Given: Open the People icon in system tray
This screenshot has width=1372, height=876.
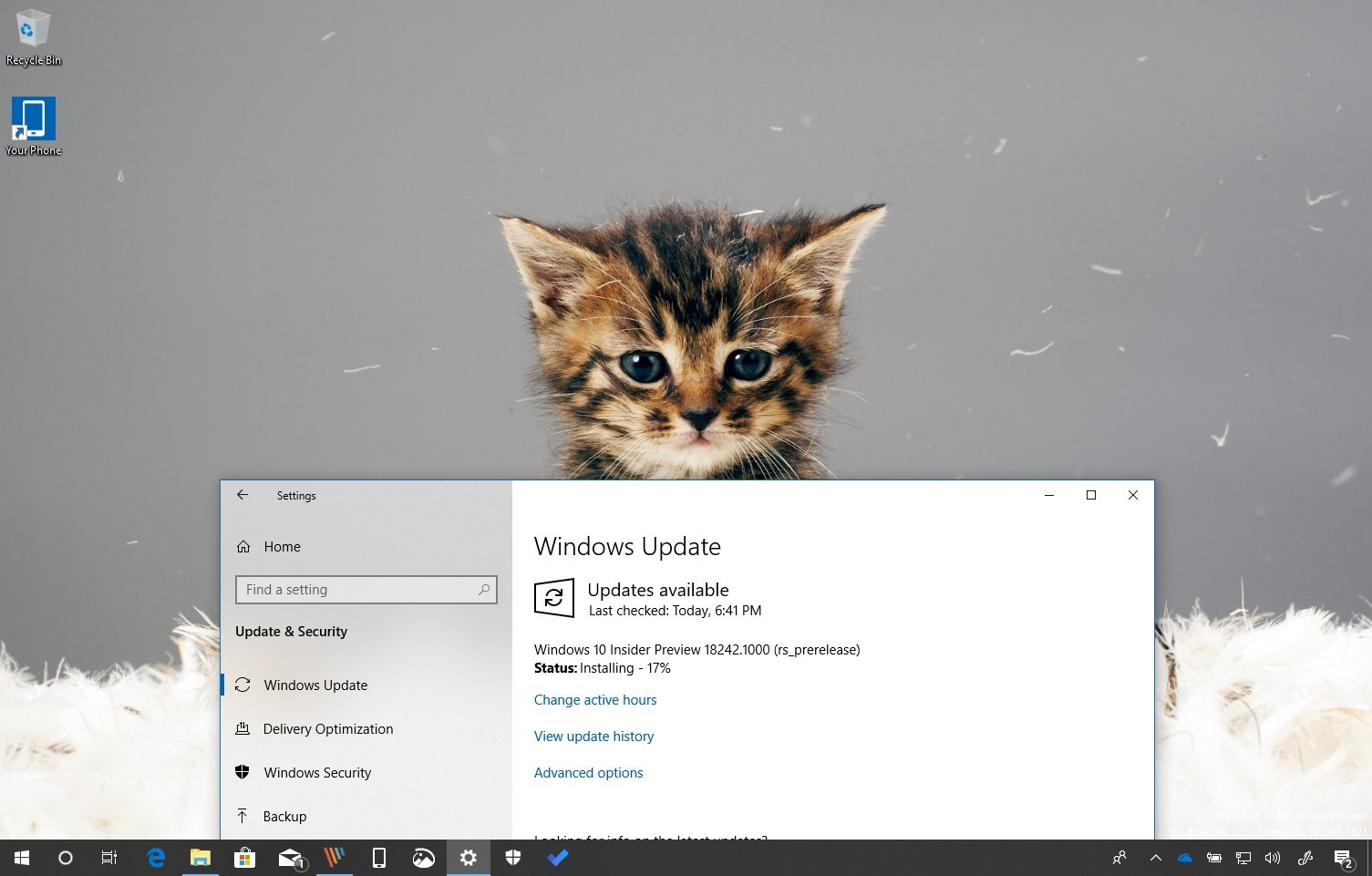Looking at the screenshot, I should click(x=1119, y=858).
